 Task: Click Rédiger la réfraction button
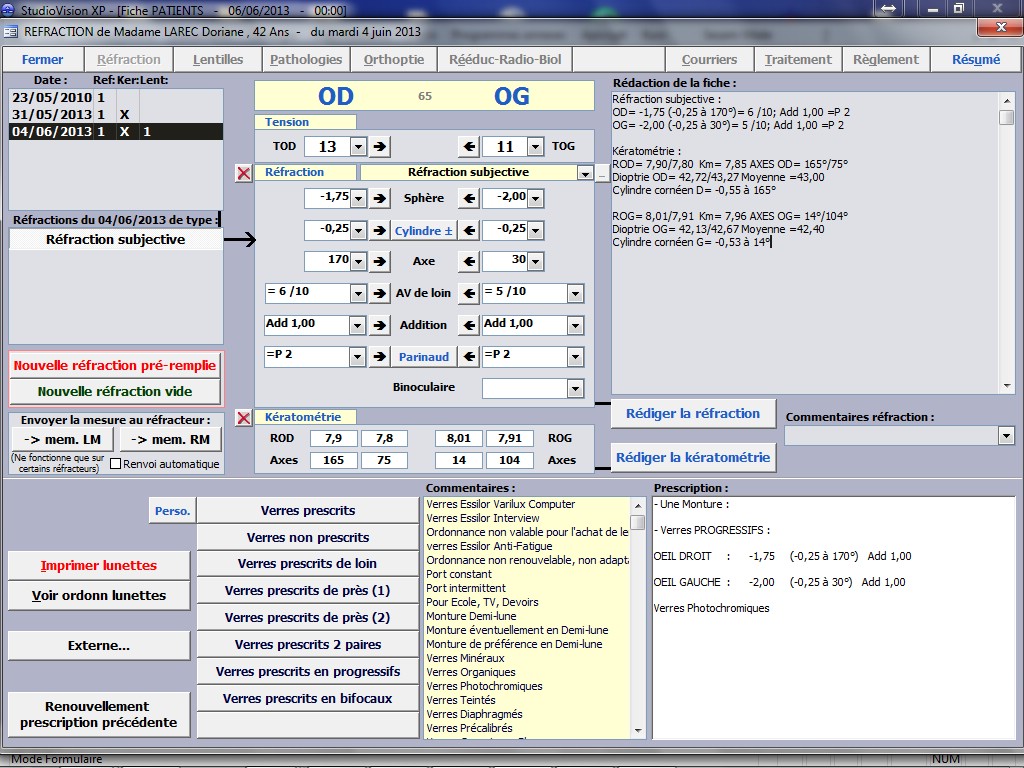pos(692,413)
